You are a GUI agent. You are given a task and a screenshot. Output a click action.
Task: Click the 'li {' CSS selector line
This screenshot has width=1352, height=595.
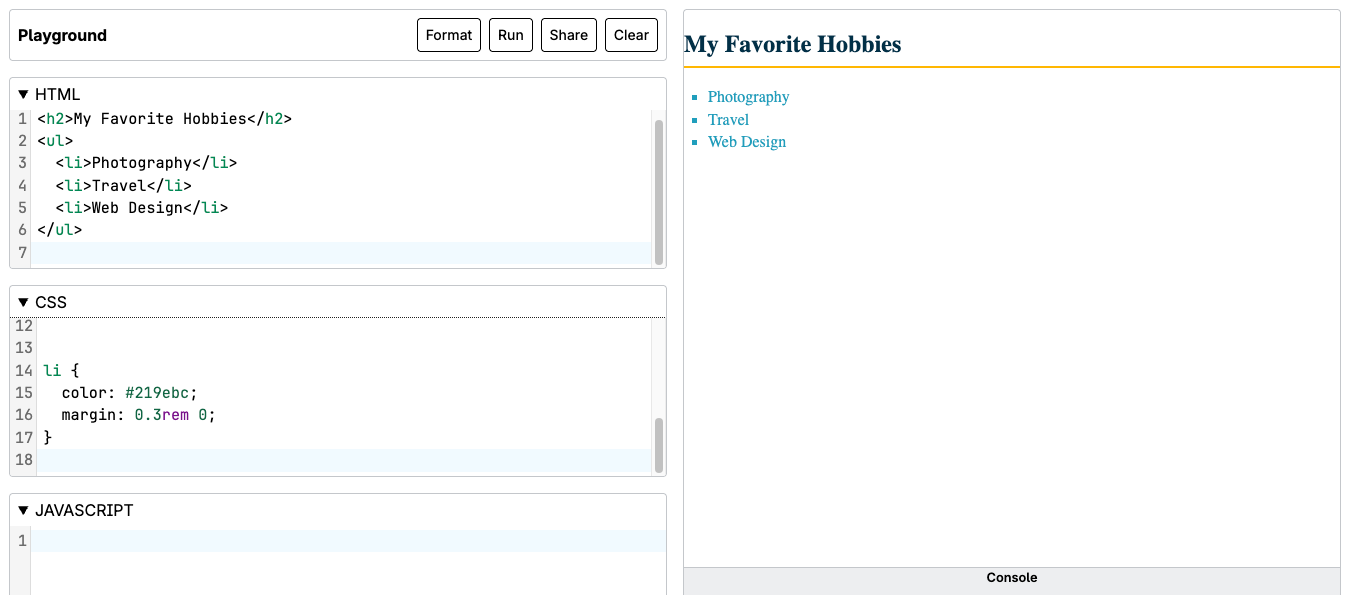(62, 370)
